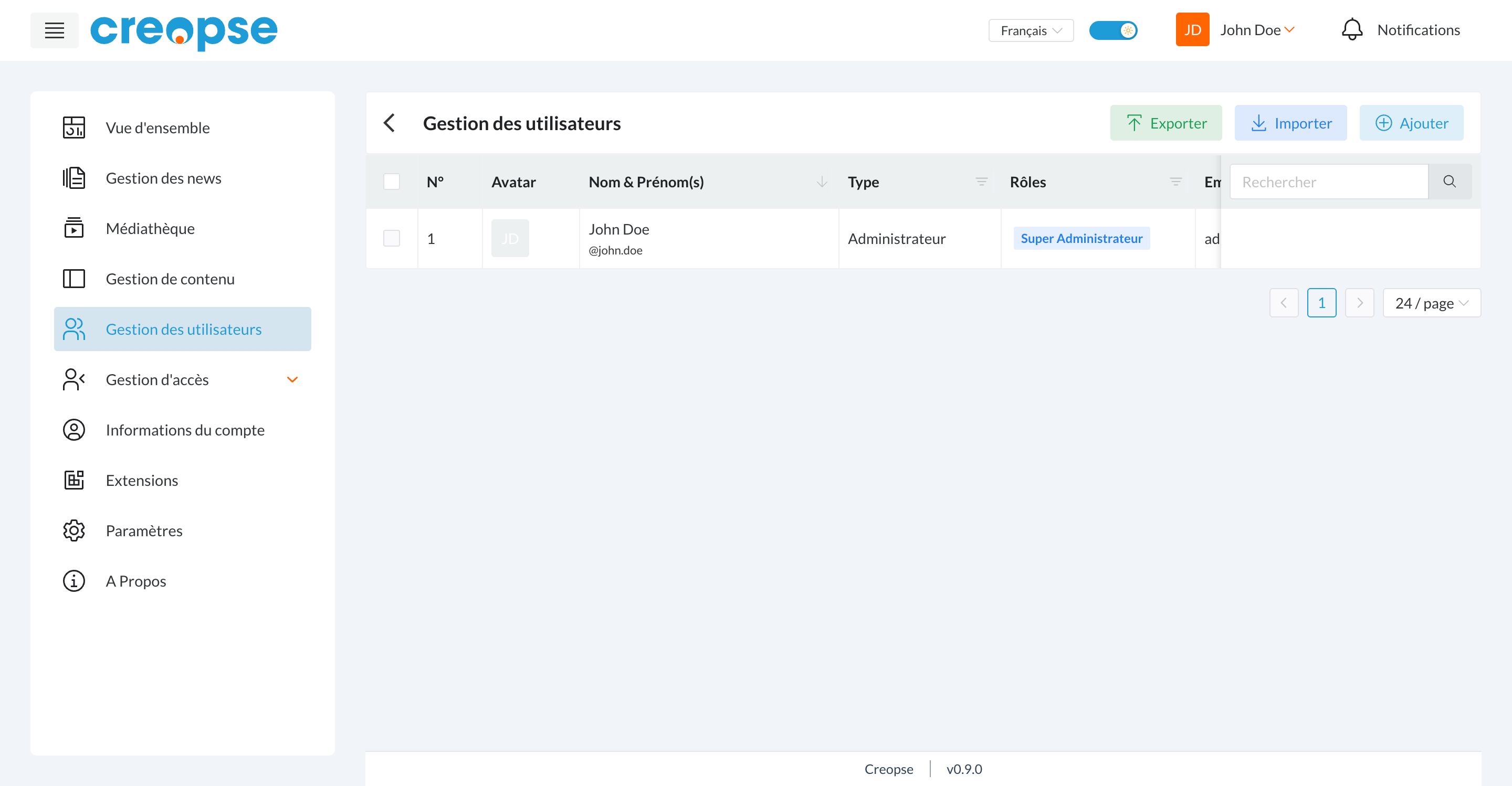Image resolution: width=1512 pixels, height=786 pixels.
Task: Click the v0.9.0 version text
Action: pyautogui.click(x=964, y=768)
